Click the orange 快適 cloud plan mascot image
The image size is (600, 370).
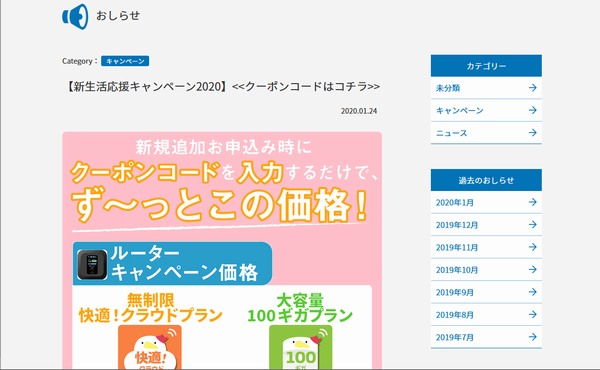coord(150,347)
